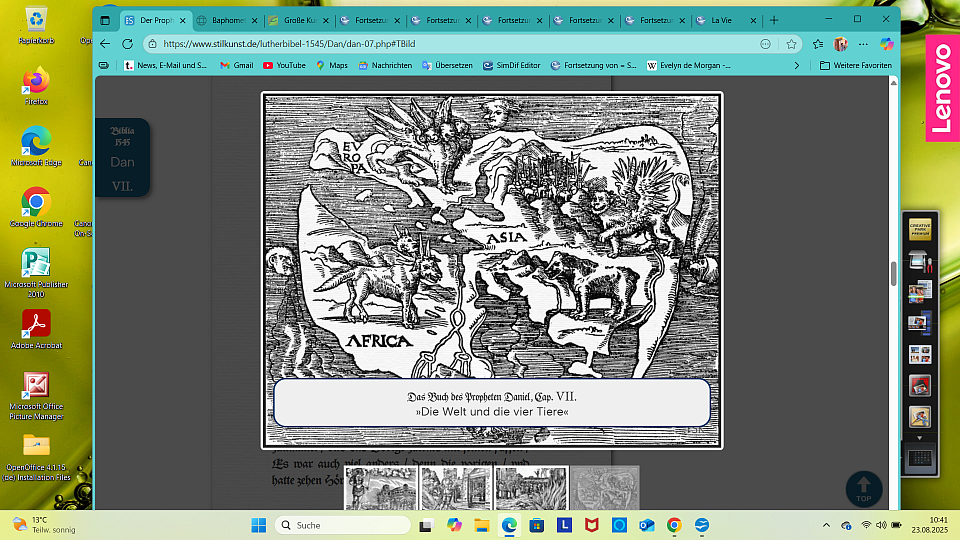The image size is (960, 540).
Task: Go back with the browser back arrow
Action: [105, 44]
